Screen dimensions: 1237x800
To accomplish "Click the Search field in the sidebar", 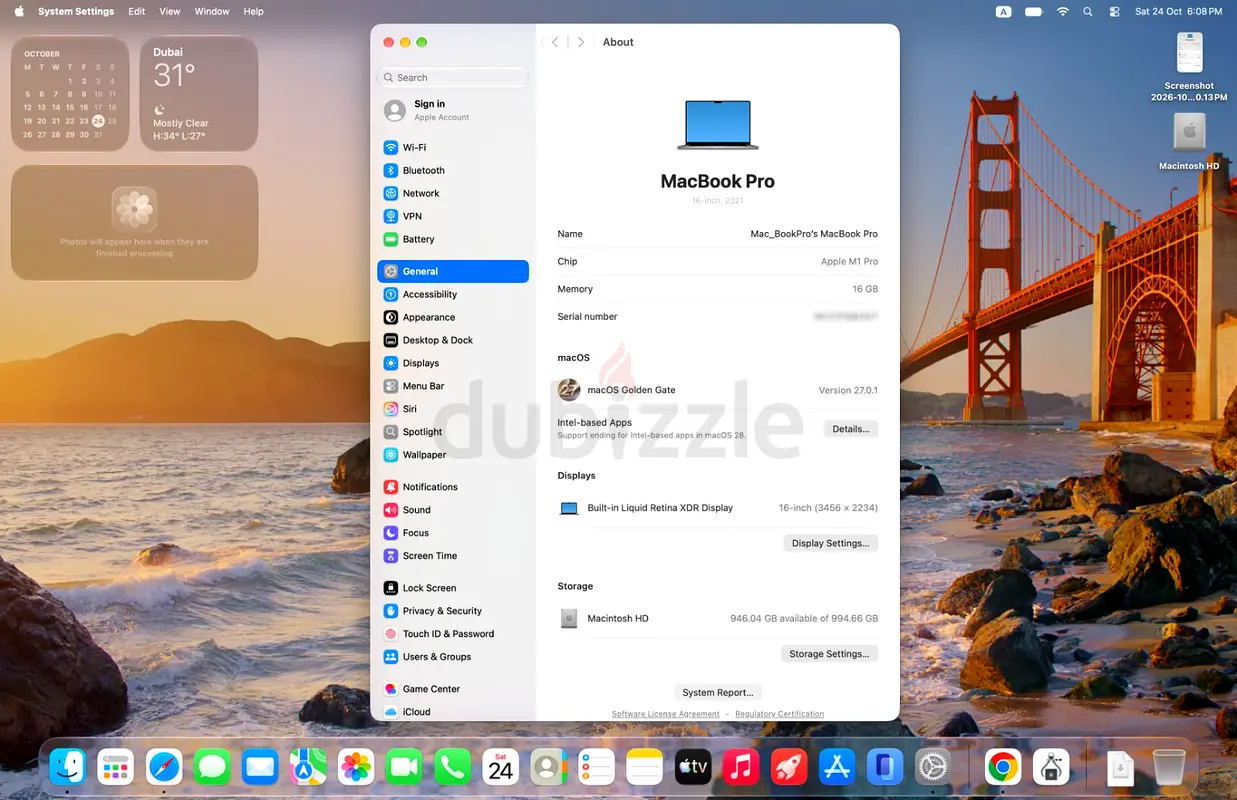I will pos(453,77).
